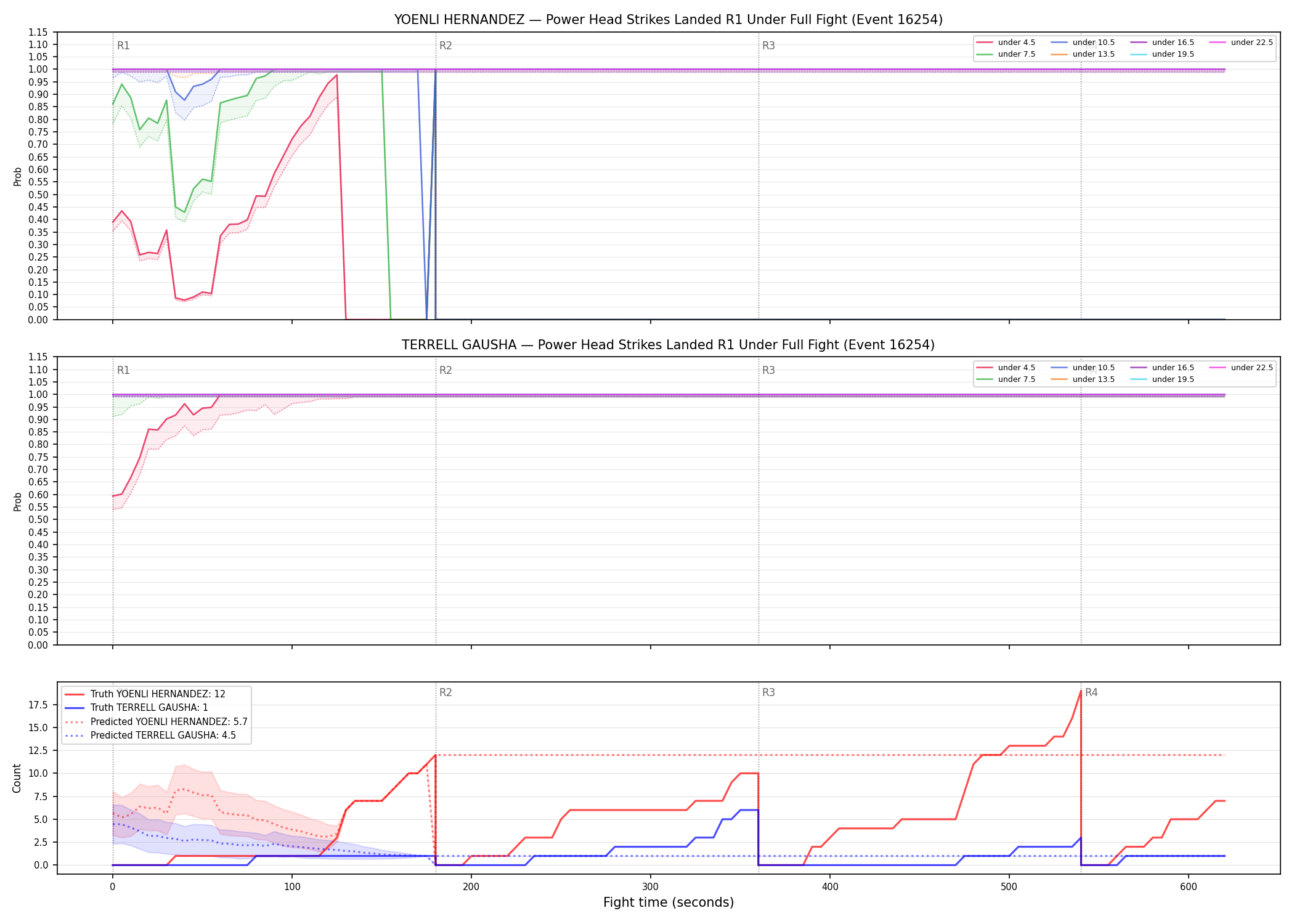This screenshot has width=1294, height=924.
Task: Click x-axis tick label '0'
Action: tap(113, 887)
